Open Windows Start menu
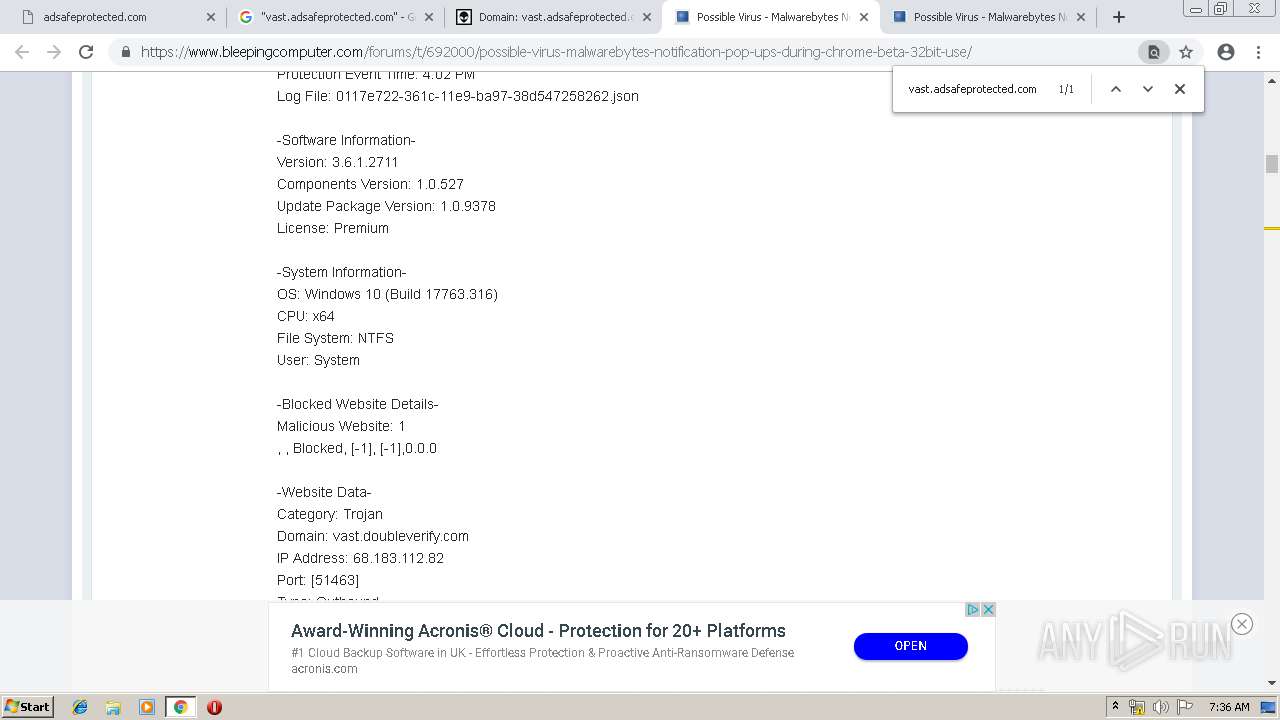1280x720 pixels. (28, 706)
